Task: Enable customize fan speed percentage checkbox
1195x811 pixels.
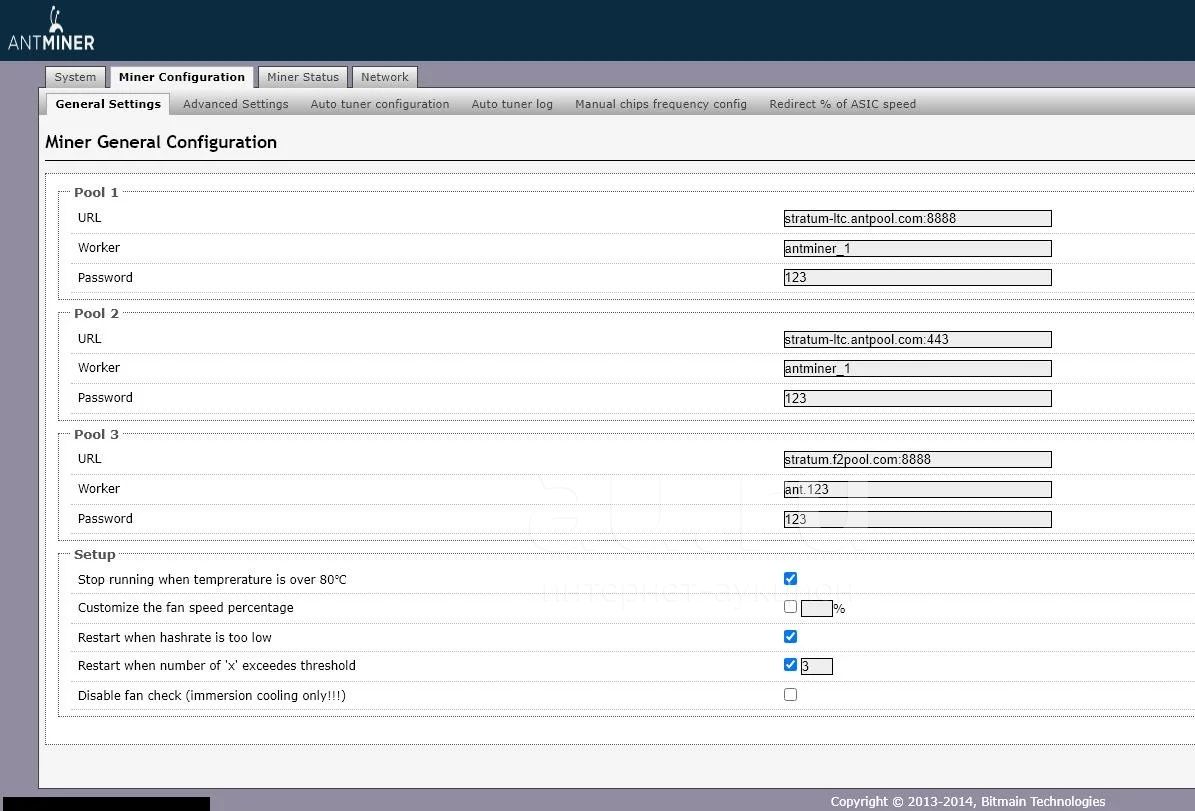Action: click(790, 607)
